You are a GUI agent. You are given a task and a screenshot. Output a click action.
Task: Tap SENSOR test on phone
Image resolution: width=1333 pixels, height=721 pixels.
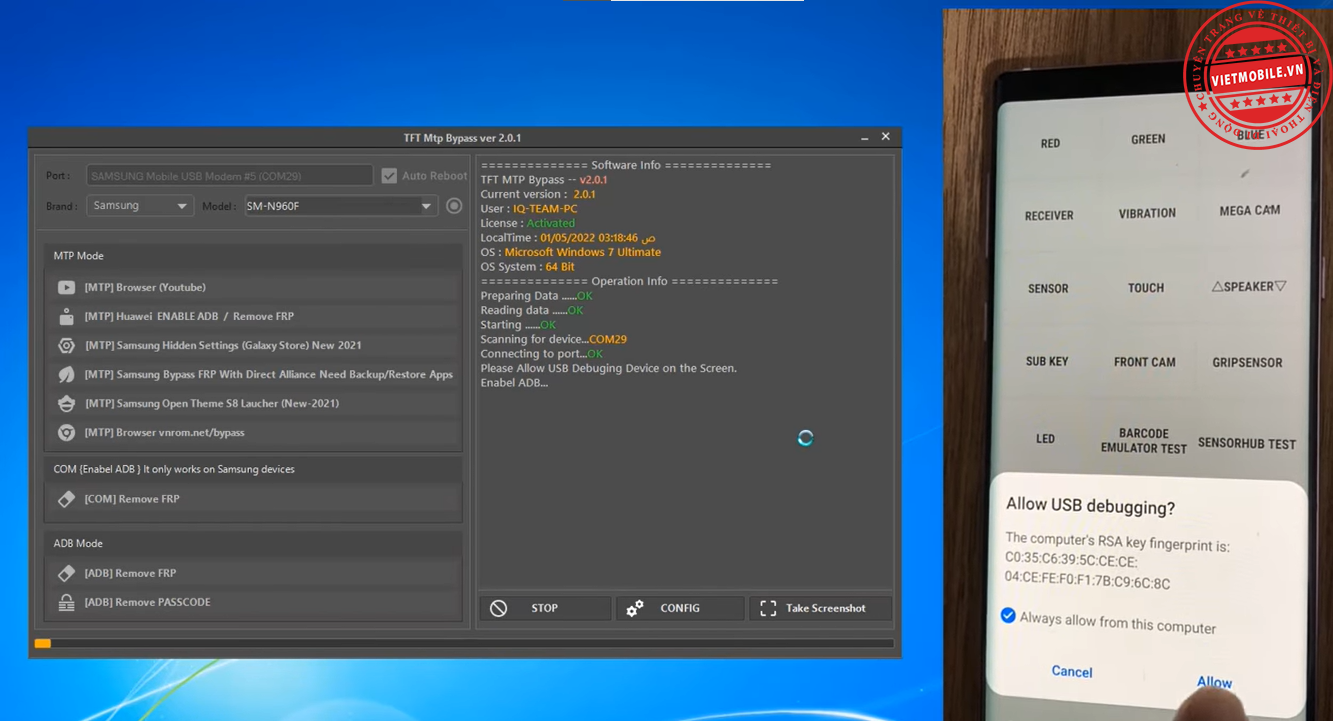[1048, 289]
